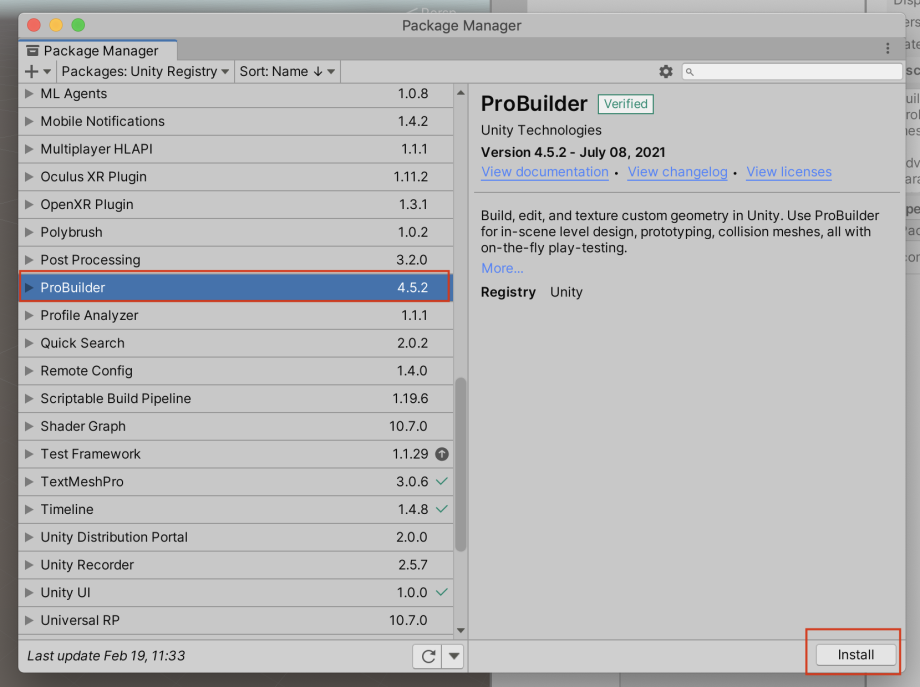Click the green checkmark next to Unity UI

[440, 592]
